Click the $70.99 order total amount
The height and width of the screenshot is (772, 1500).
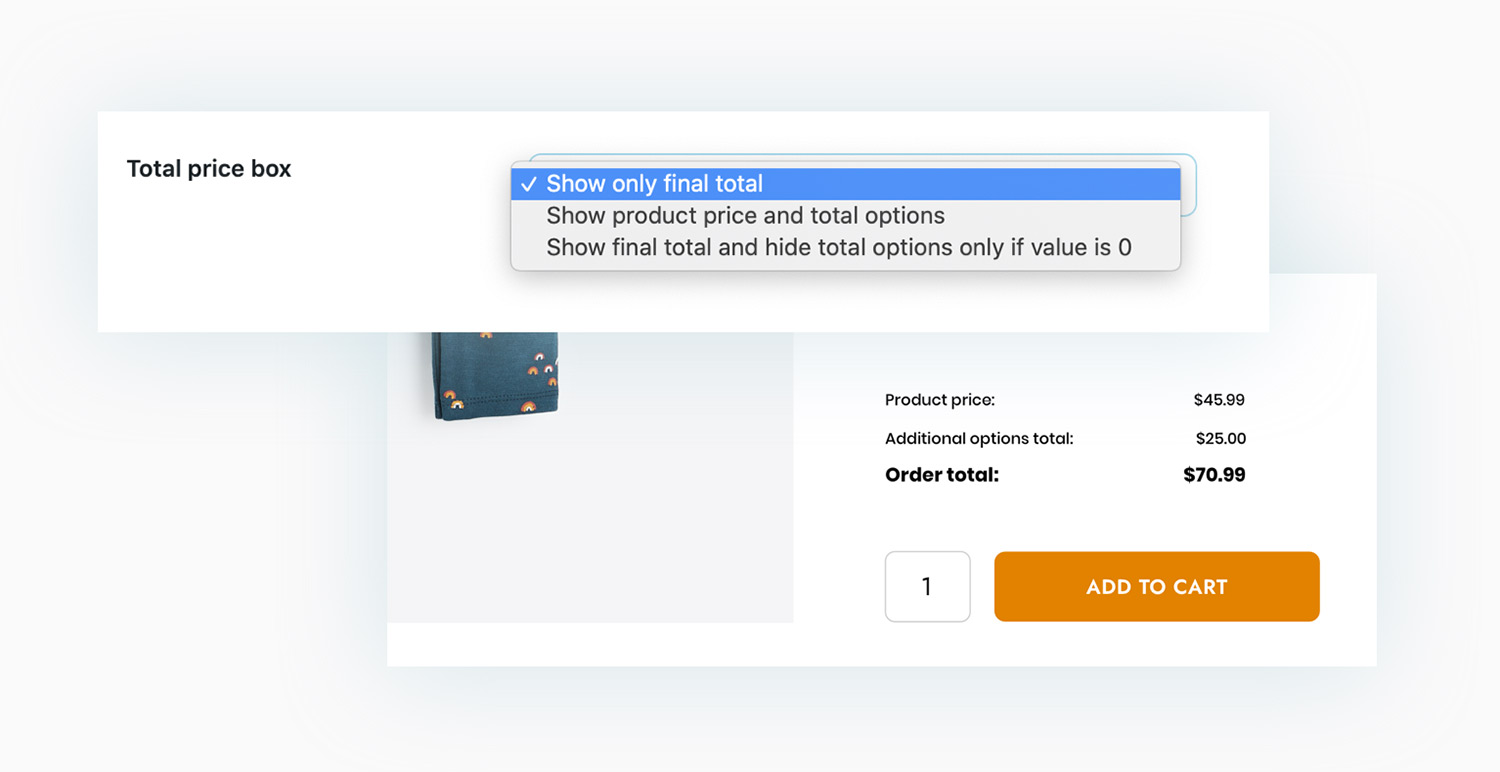coord(1214,475)
